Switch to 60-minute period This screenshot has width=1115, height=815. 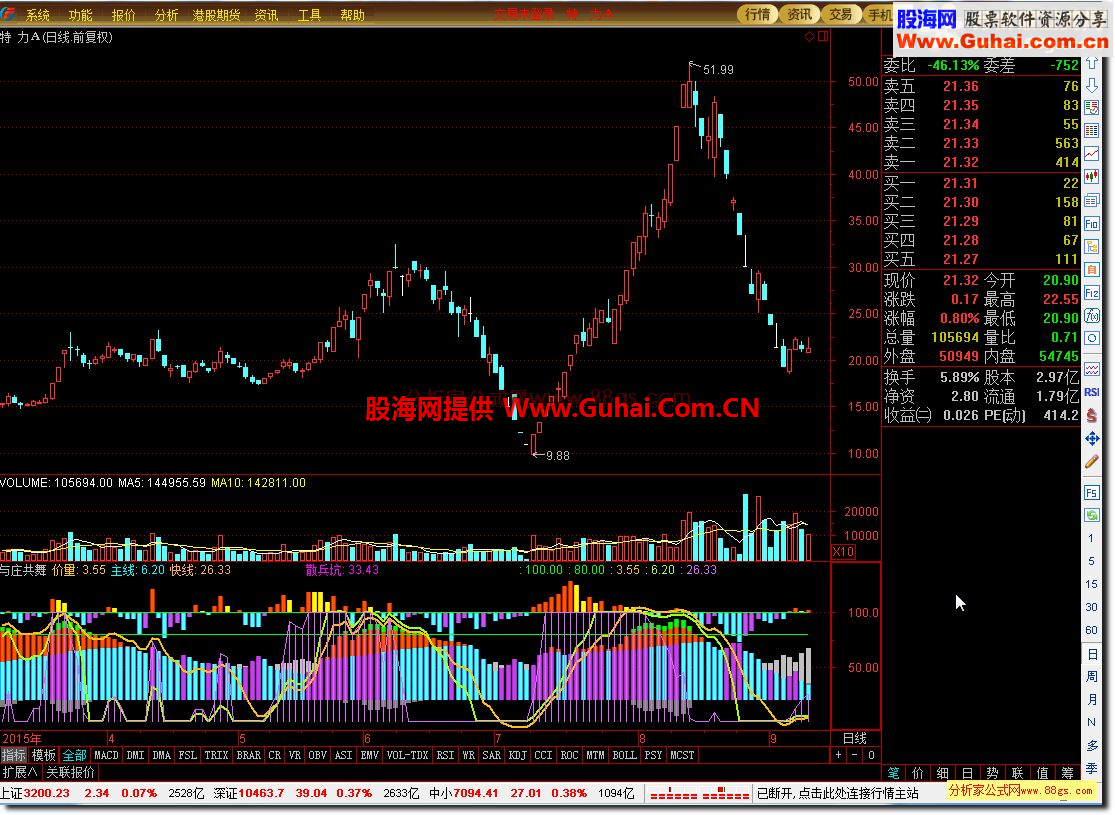click(x=1092, y=630)
